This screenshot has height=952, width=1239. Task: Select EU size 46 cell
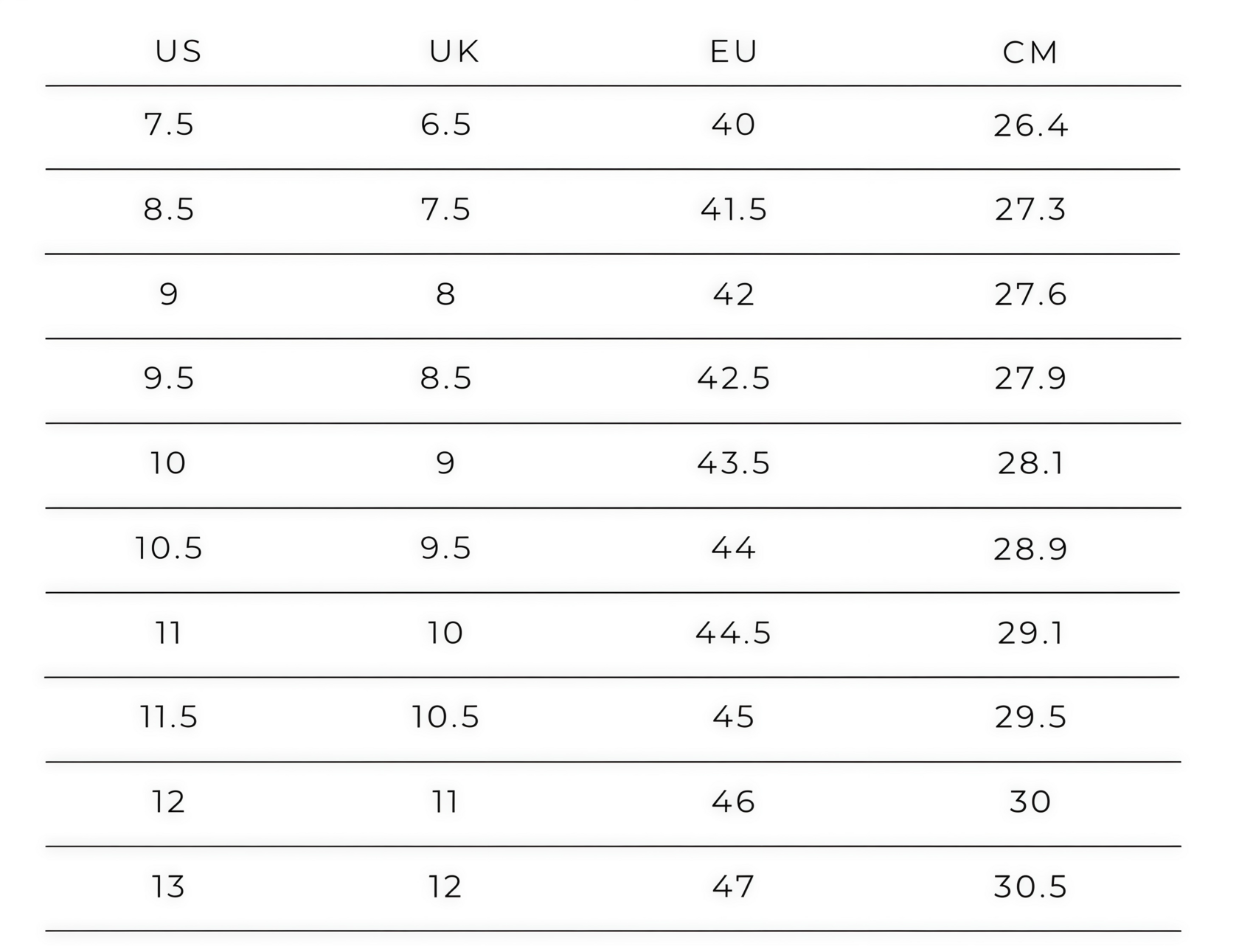(734, 802)
